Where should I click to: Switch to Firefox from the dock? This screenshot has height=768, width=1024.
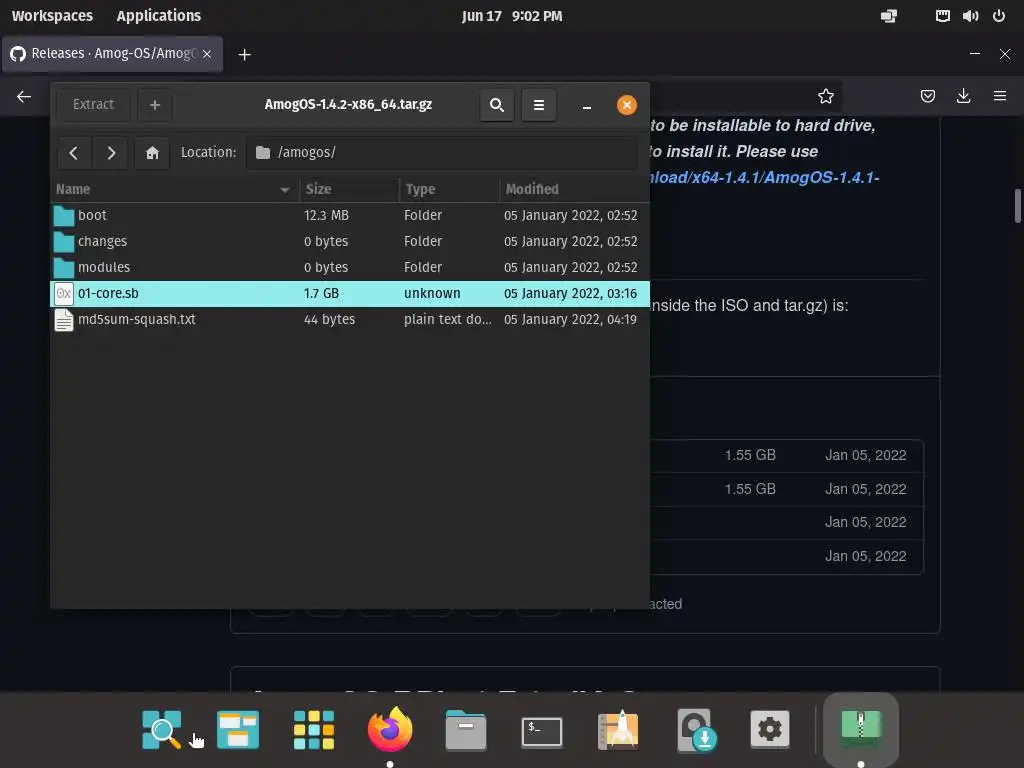point(390,729)
